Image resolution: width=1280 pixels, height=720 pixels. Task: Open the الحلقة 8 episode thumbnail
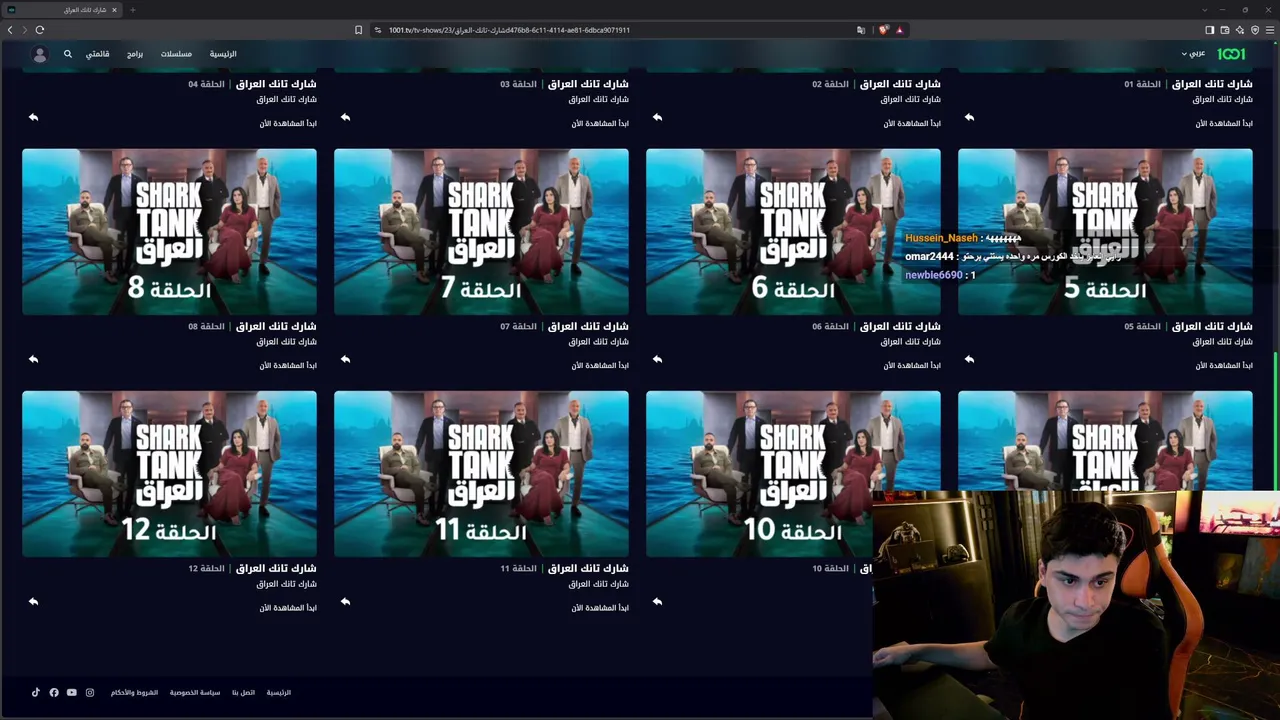pos(169,232)
